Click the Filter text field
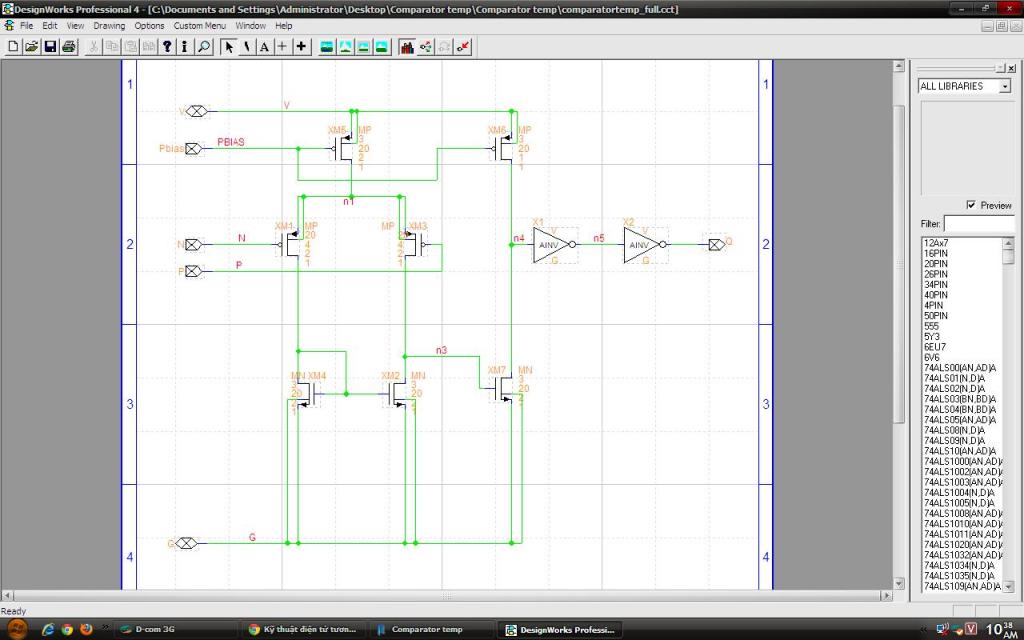This screenshot has width=1024, height=640. 978,223
